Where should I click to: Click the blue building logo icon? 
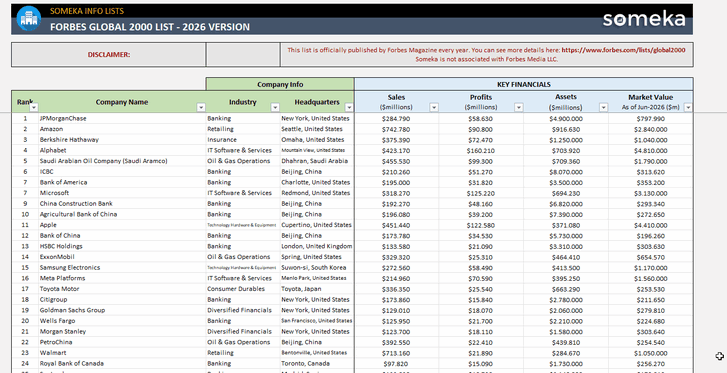(29, 19)
